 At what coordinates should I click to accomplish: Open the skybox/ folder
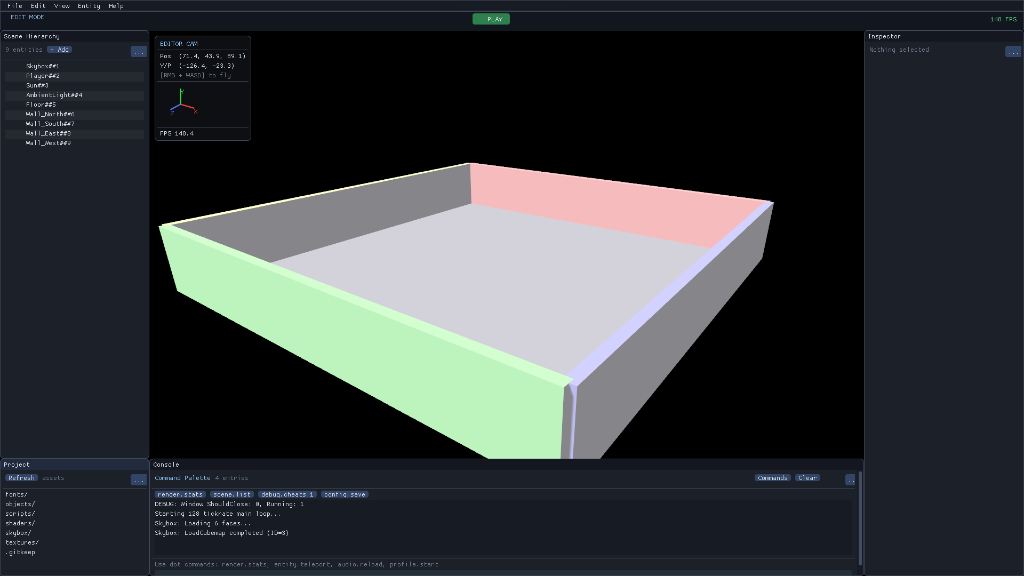18,533
